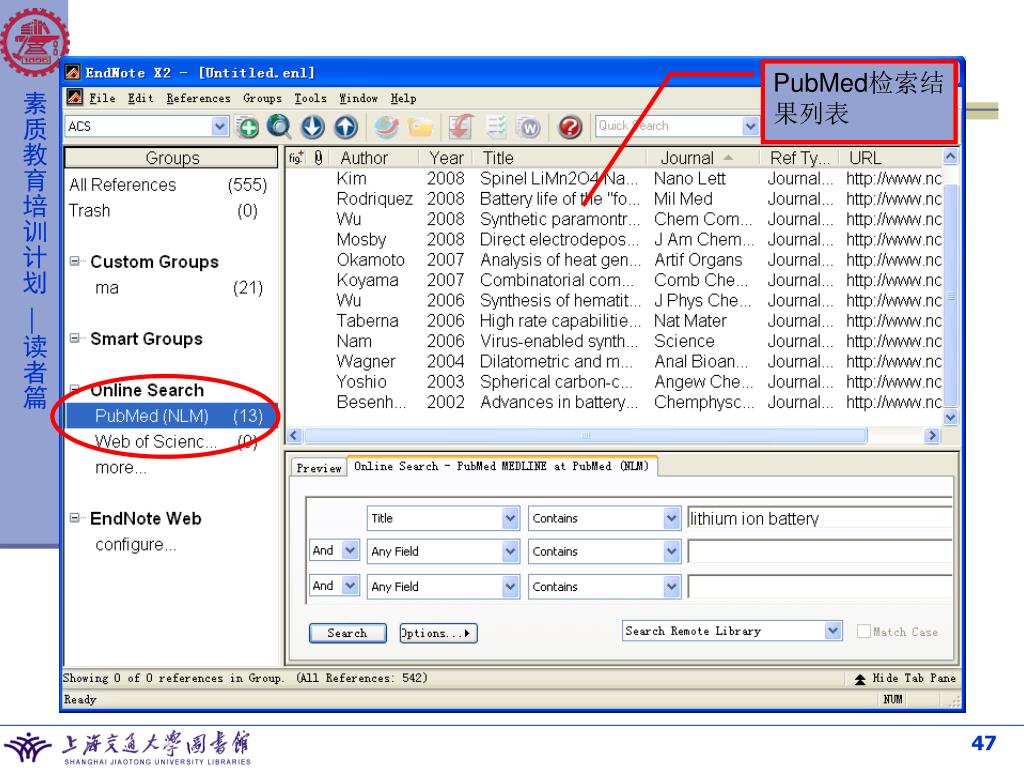Select the Web of Science group

coord(172,441)
